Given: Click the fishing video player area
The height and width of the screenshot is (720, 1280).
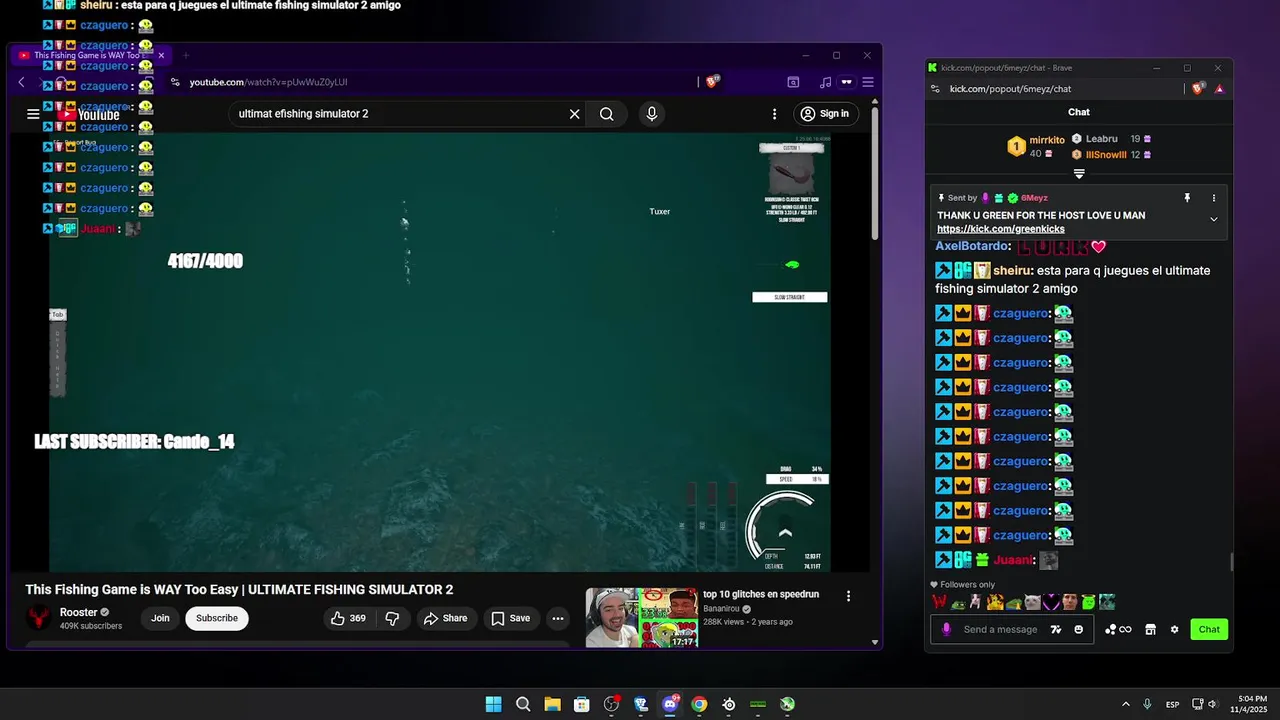Looking at the screenshot, I should [x=440, y=352].
